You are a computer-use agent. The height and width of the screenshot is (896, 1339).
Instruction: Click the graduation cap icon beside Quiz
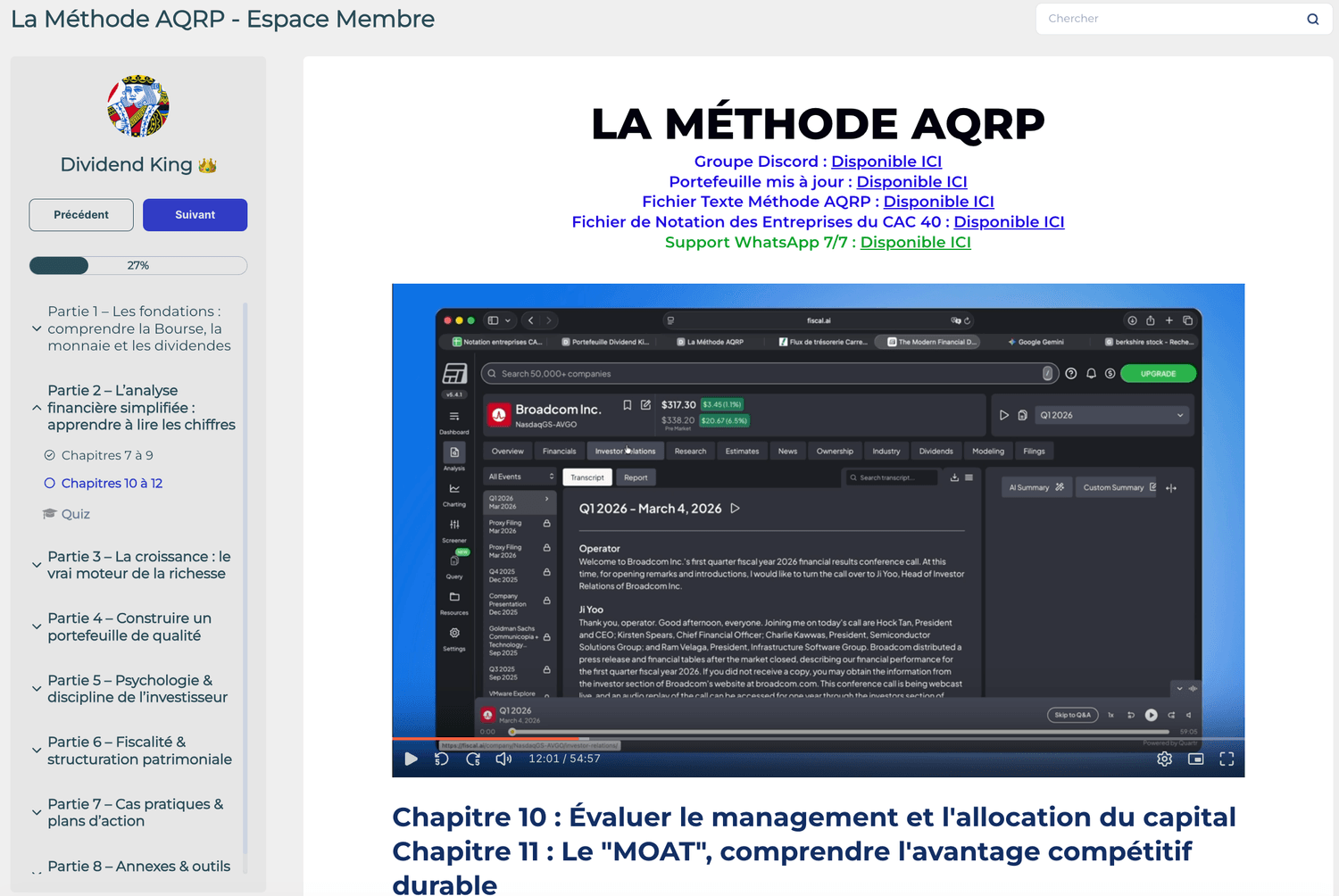[50, 514]
